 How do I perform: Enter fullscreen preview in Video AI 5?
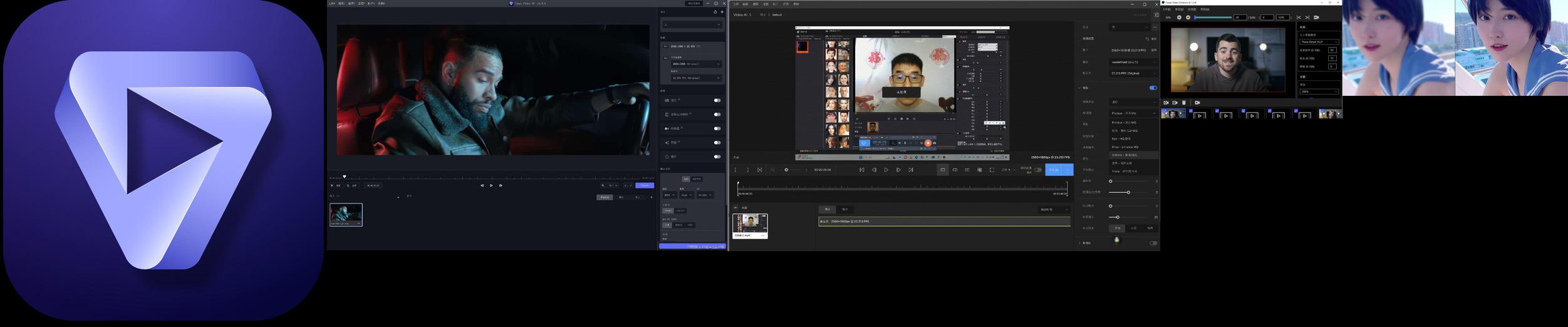[x=992, y=170]
